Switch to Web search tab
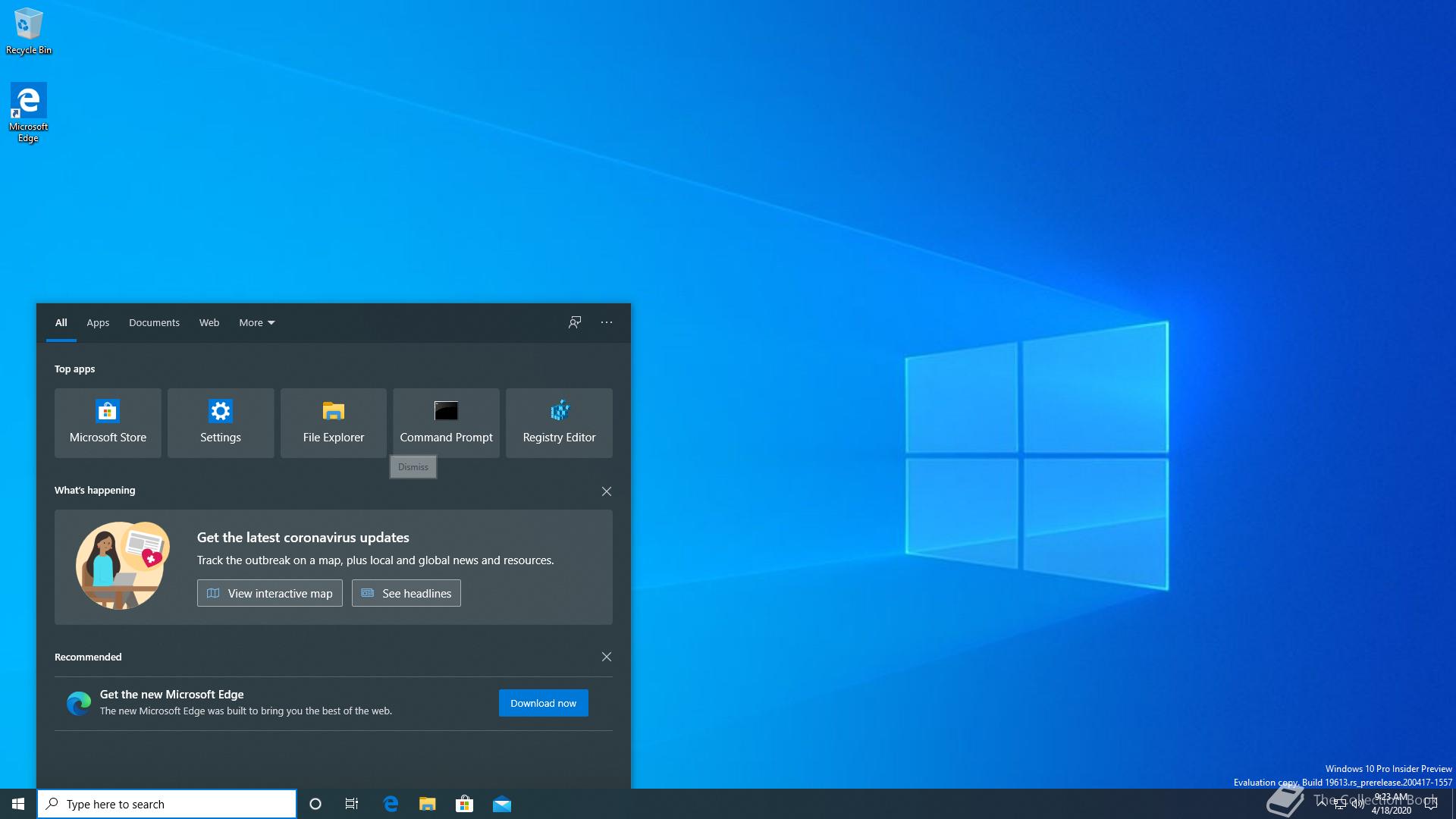Screen dimensions: 1456x819 209,322
